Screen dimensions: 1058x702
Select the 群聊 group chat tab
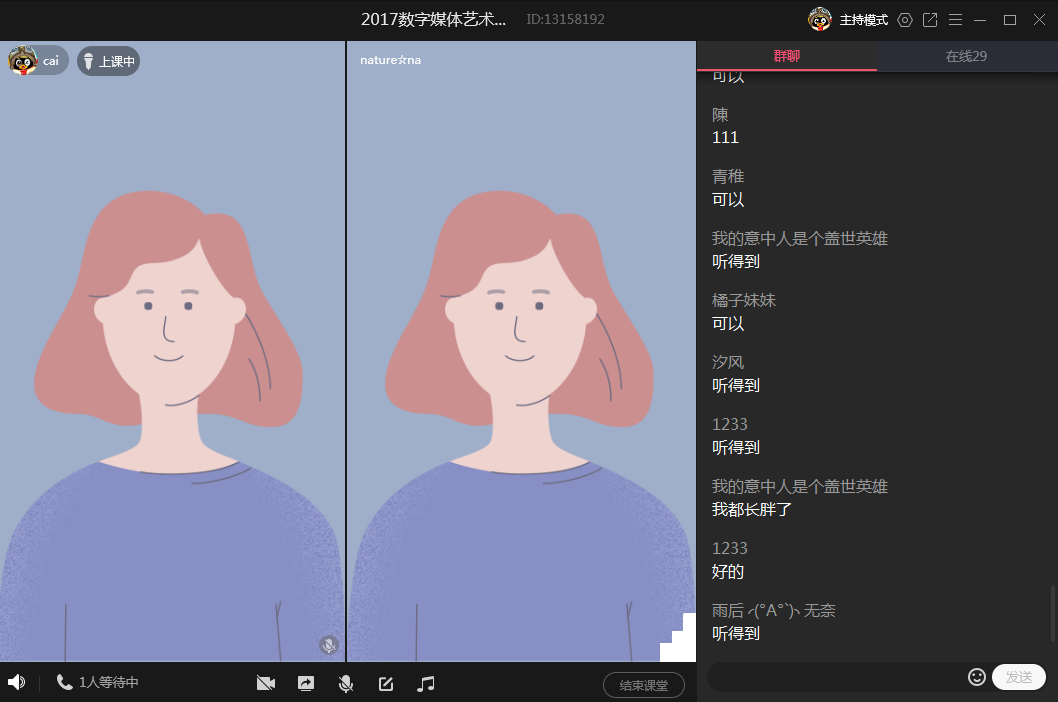click(786, 56)
